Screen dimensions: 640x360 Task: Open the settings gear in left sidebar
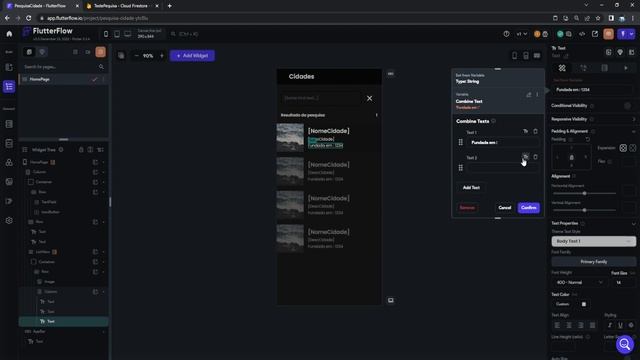9,220
